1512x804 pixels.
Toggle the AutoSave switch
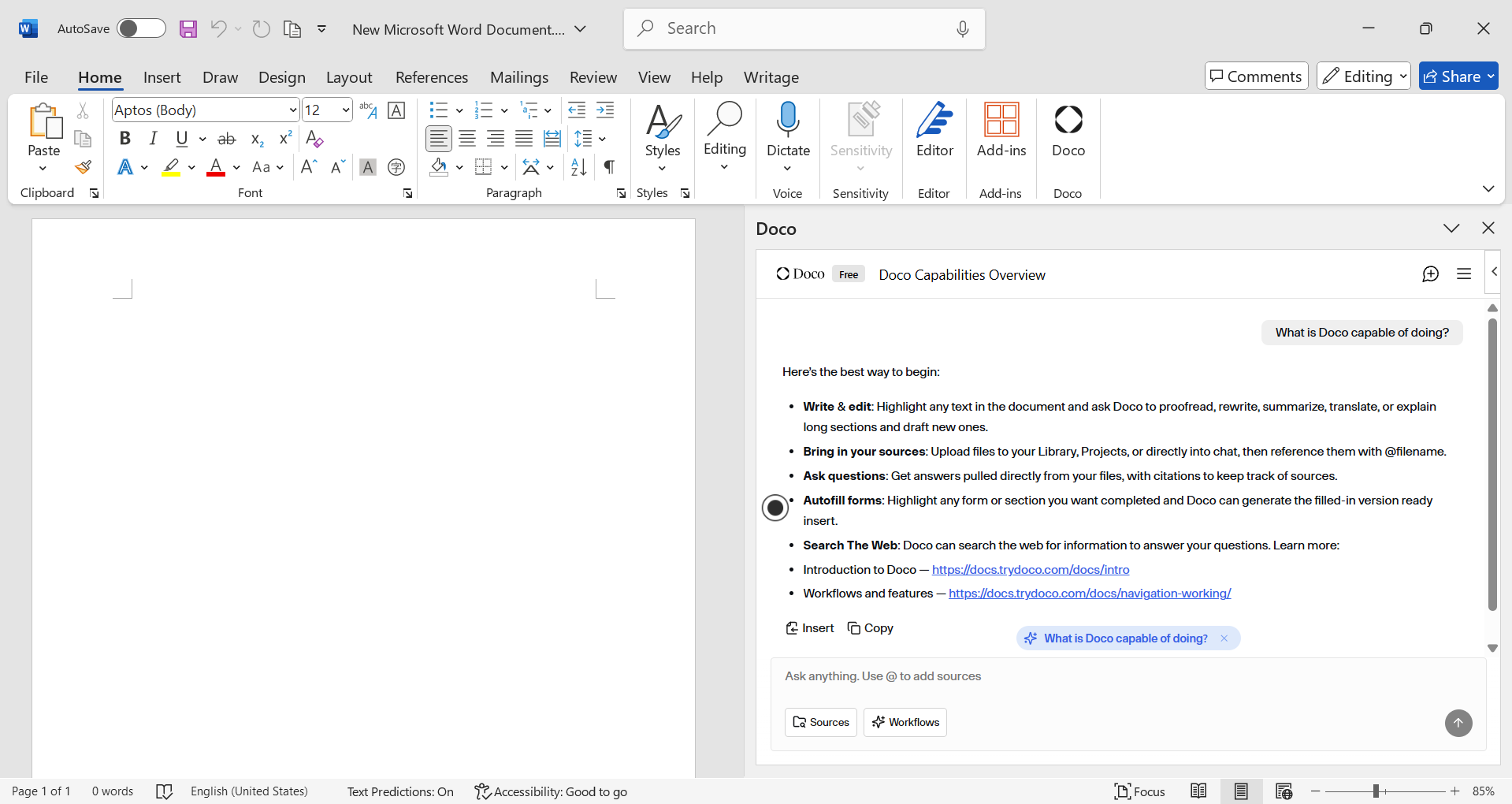tap(141, 29)
